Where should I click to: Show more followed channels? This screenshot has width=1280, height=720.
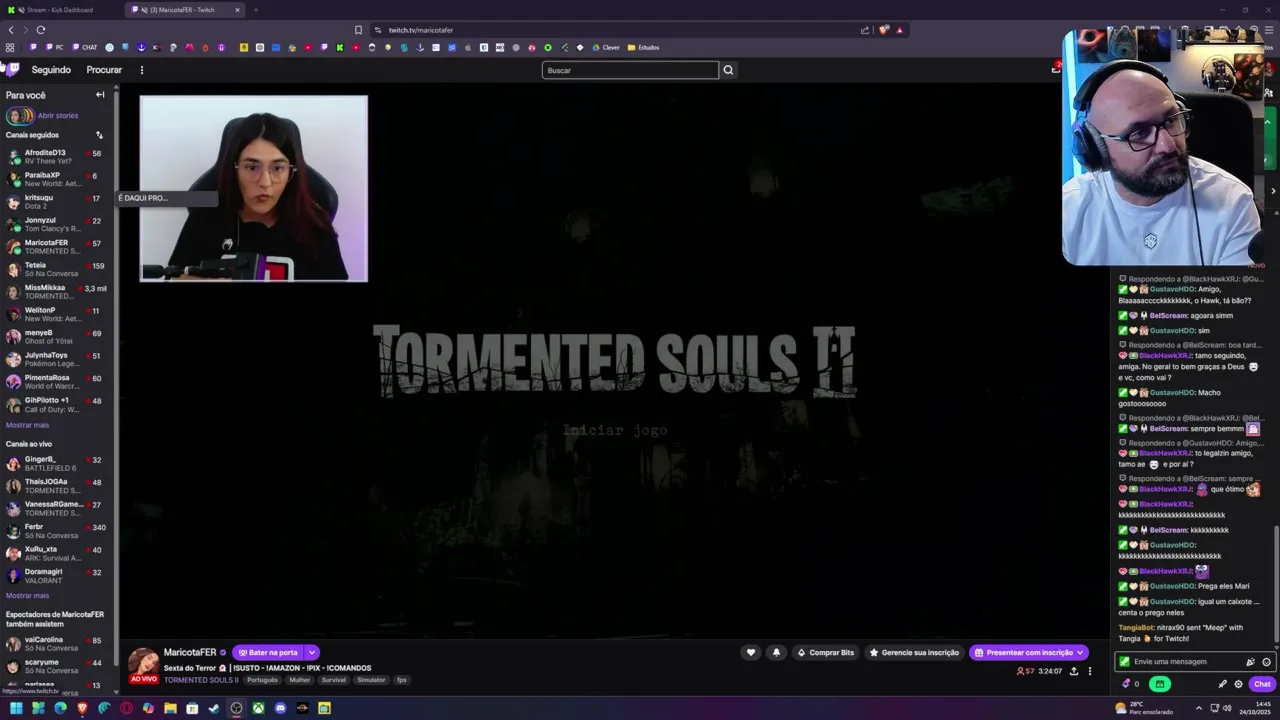pyautogui.click(x=27, y=425)
